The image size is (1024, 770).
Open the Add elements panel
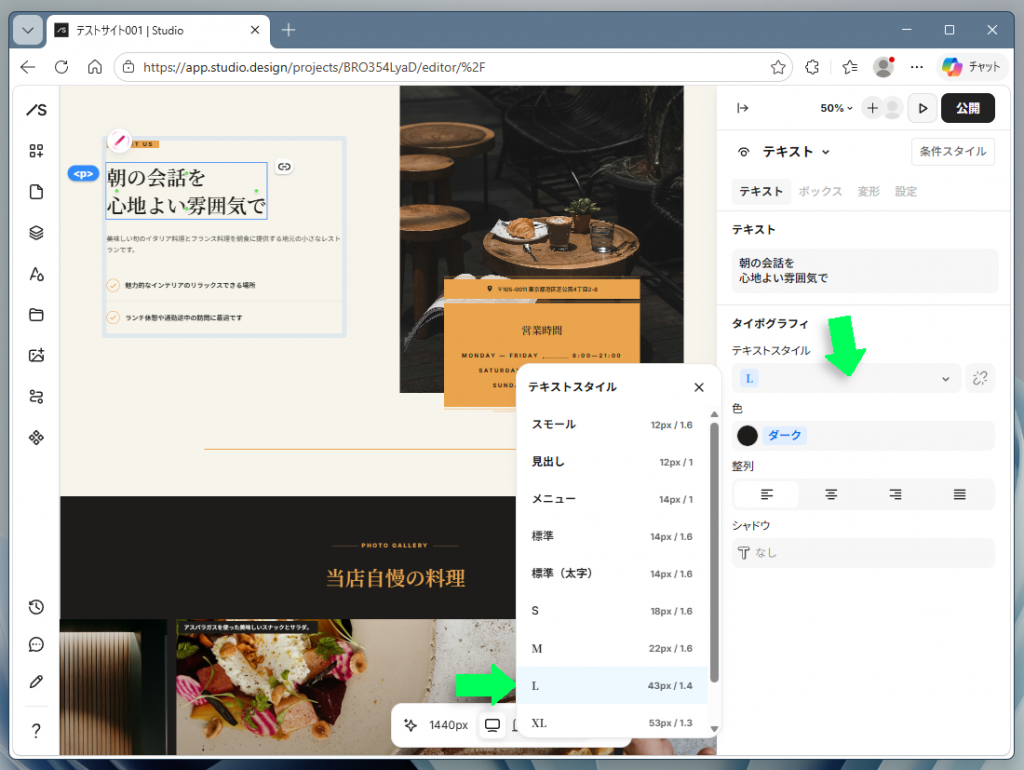coord(37,151)
